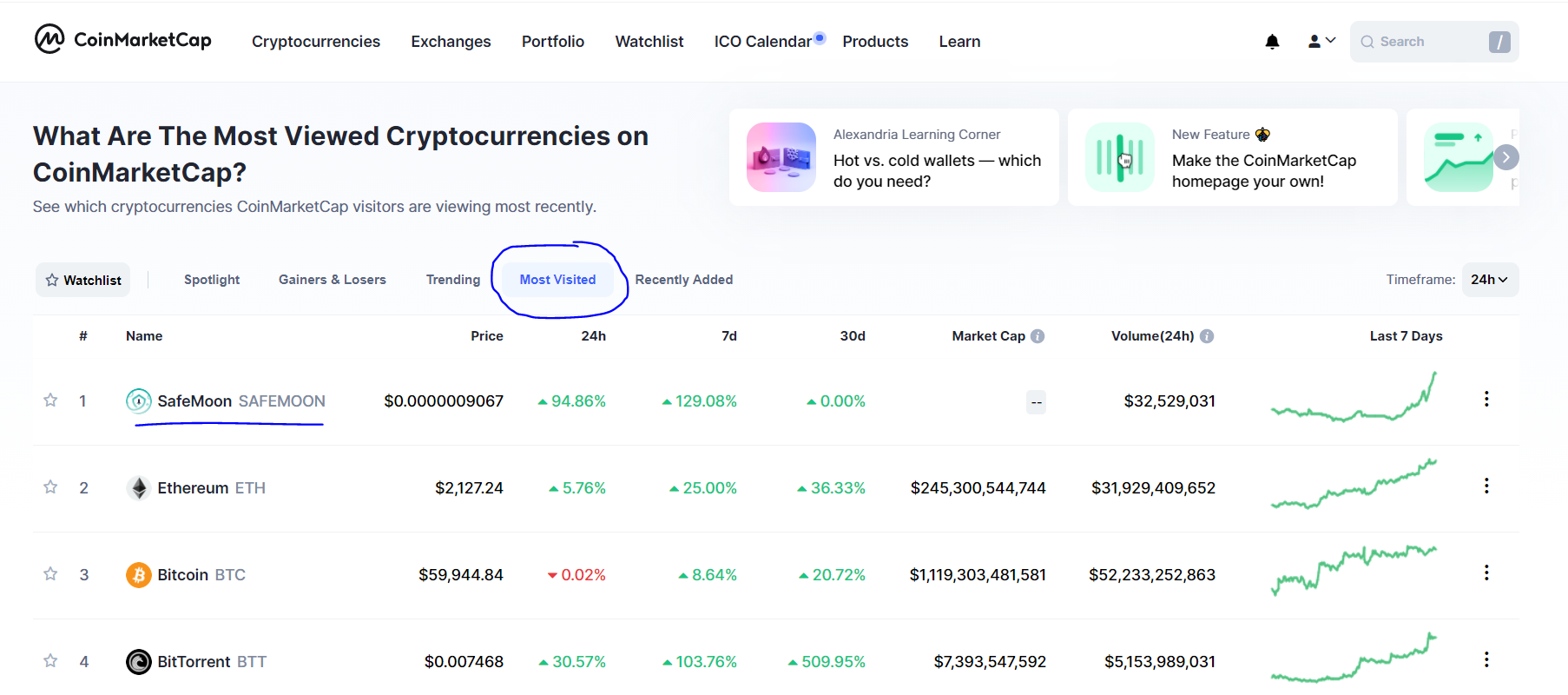Click the BitTorrent coin icon

coord(139,661)
